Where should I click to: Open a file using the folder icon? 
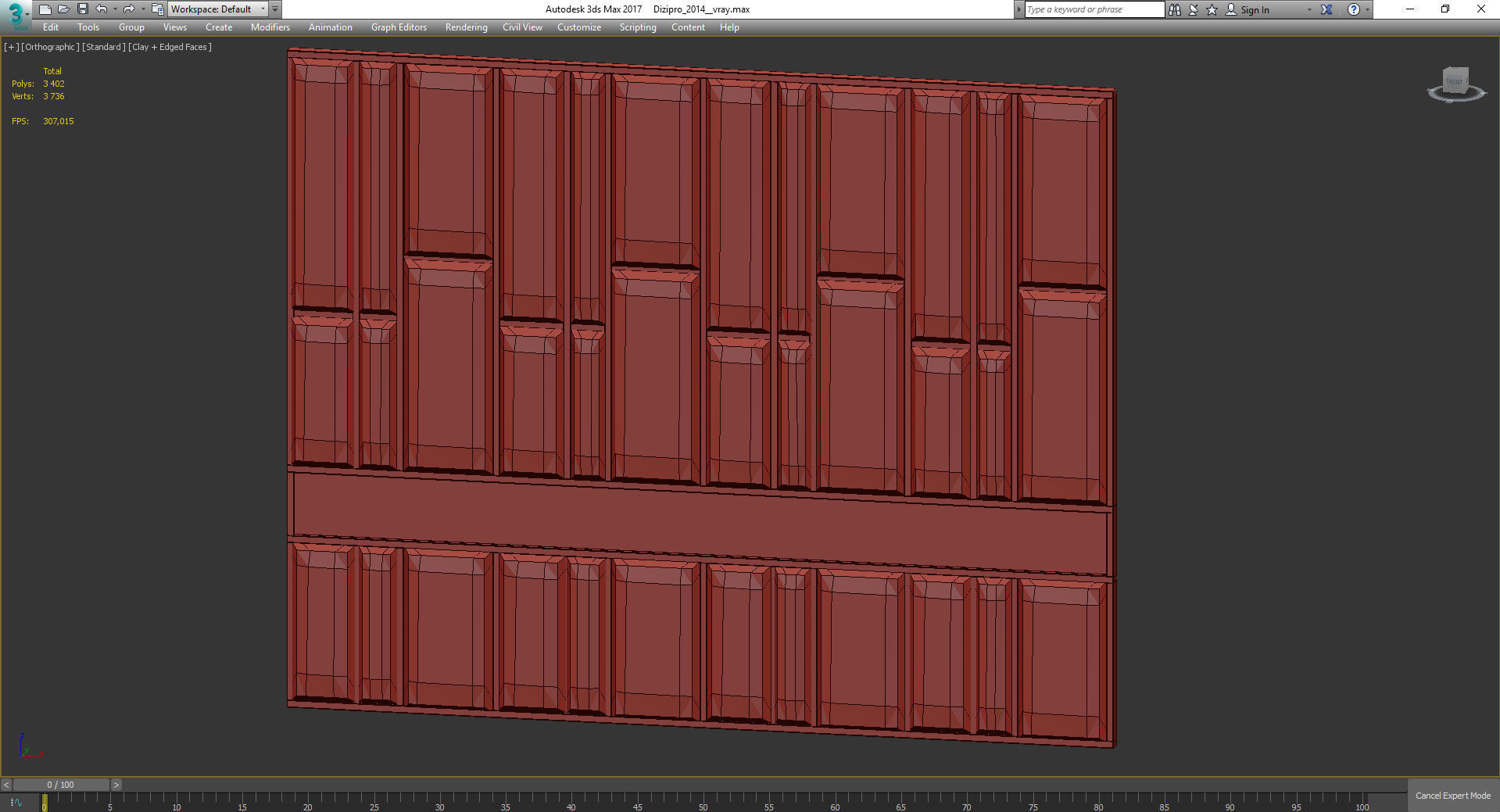click(64, 9)
